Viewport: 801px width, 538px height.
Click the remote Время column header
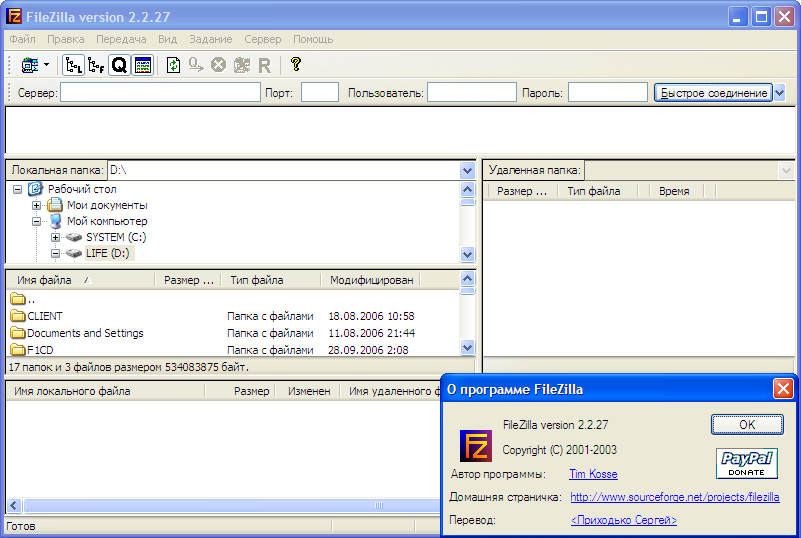(677, 191)
